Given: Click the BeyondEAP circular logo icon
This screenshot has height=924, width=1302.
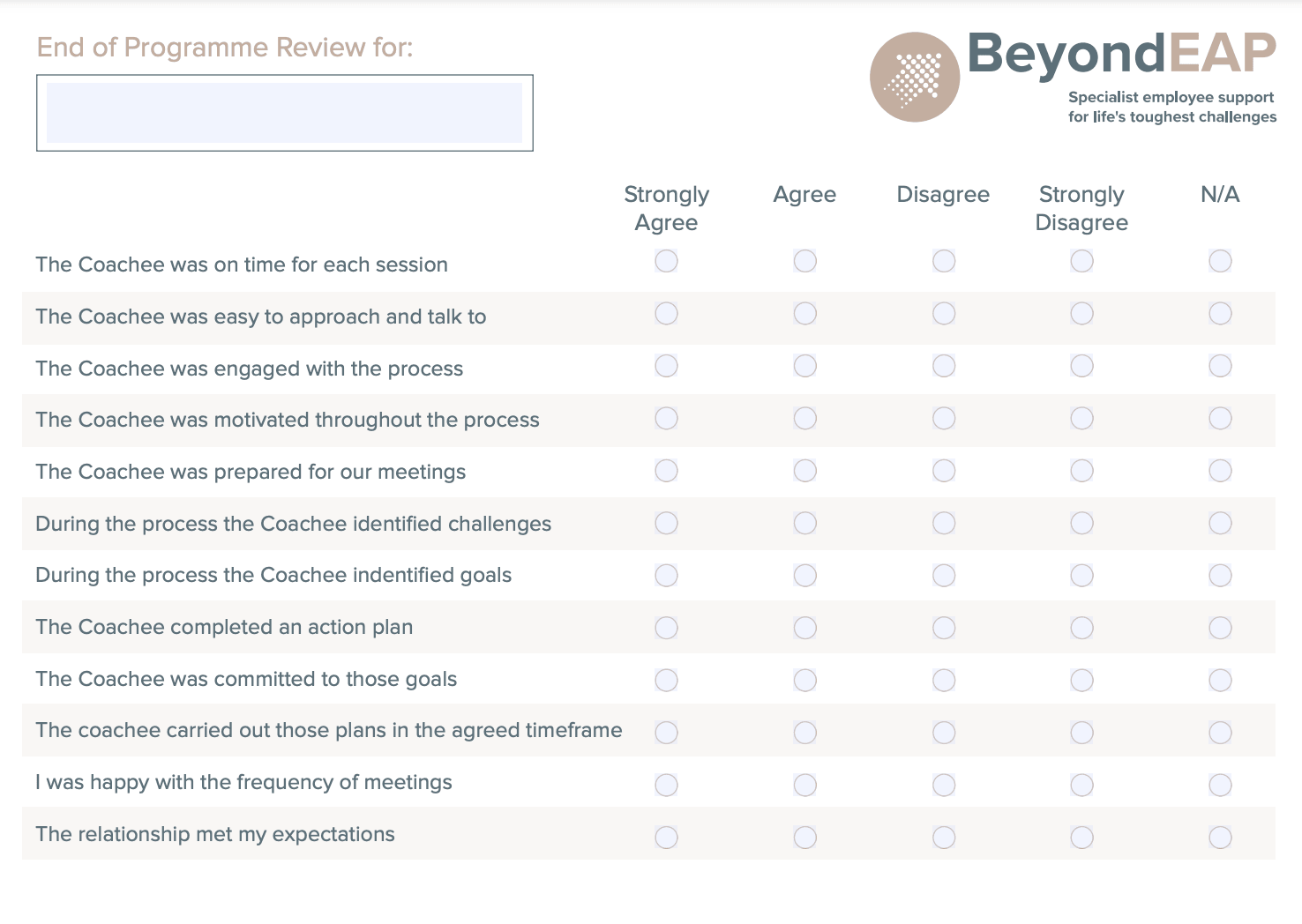Looking at the screenshot, I should (x=915, y=77).
